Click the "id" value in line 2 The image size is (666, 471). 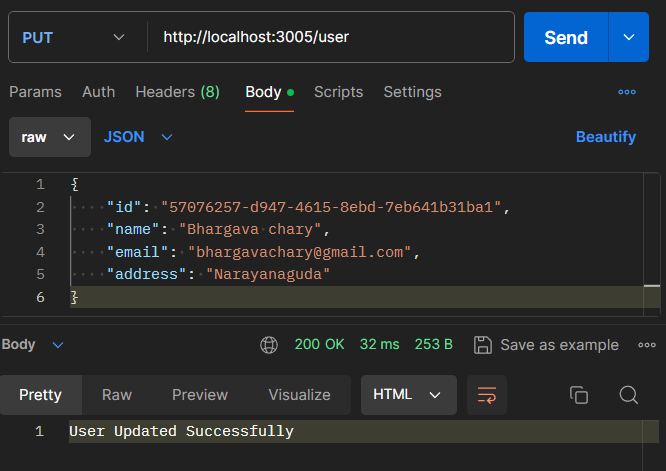pos(331,207)
